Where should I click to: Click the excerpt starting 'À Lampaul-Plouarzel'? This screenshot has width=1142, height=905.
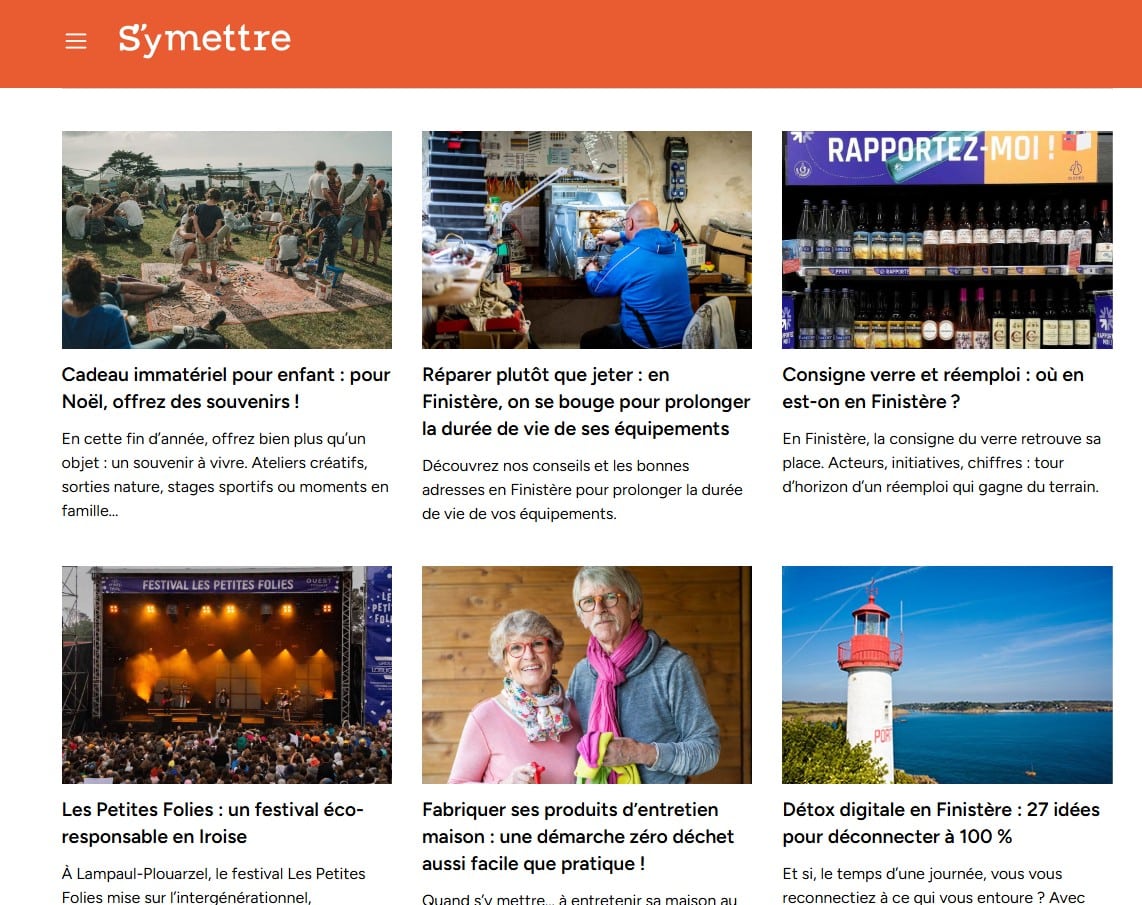click(214, 885)
